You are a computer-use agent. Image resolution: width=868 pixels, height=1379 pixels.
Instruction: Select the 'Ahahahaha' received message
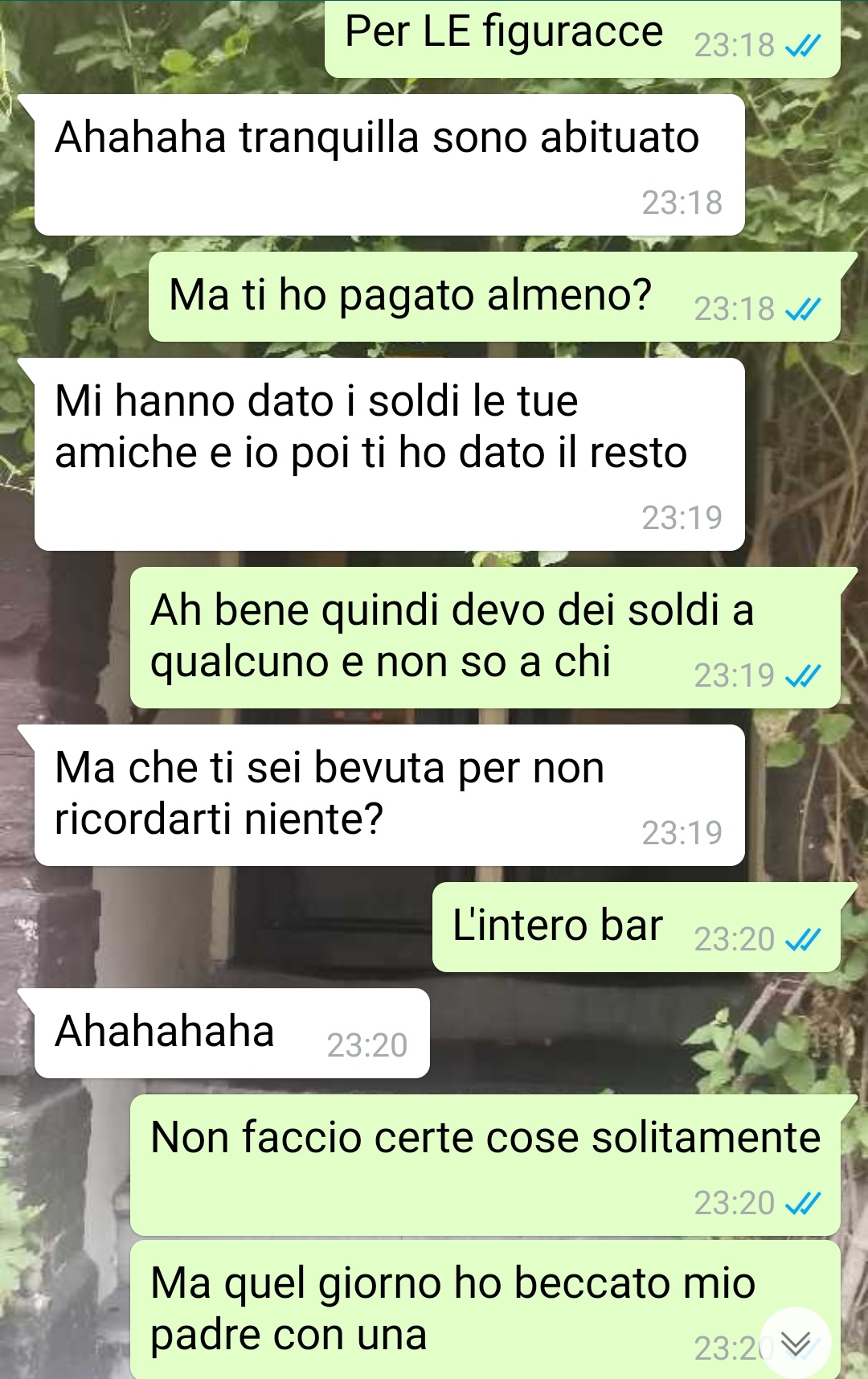pos(231,1033)
